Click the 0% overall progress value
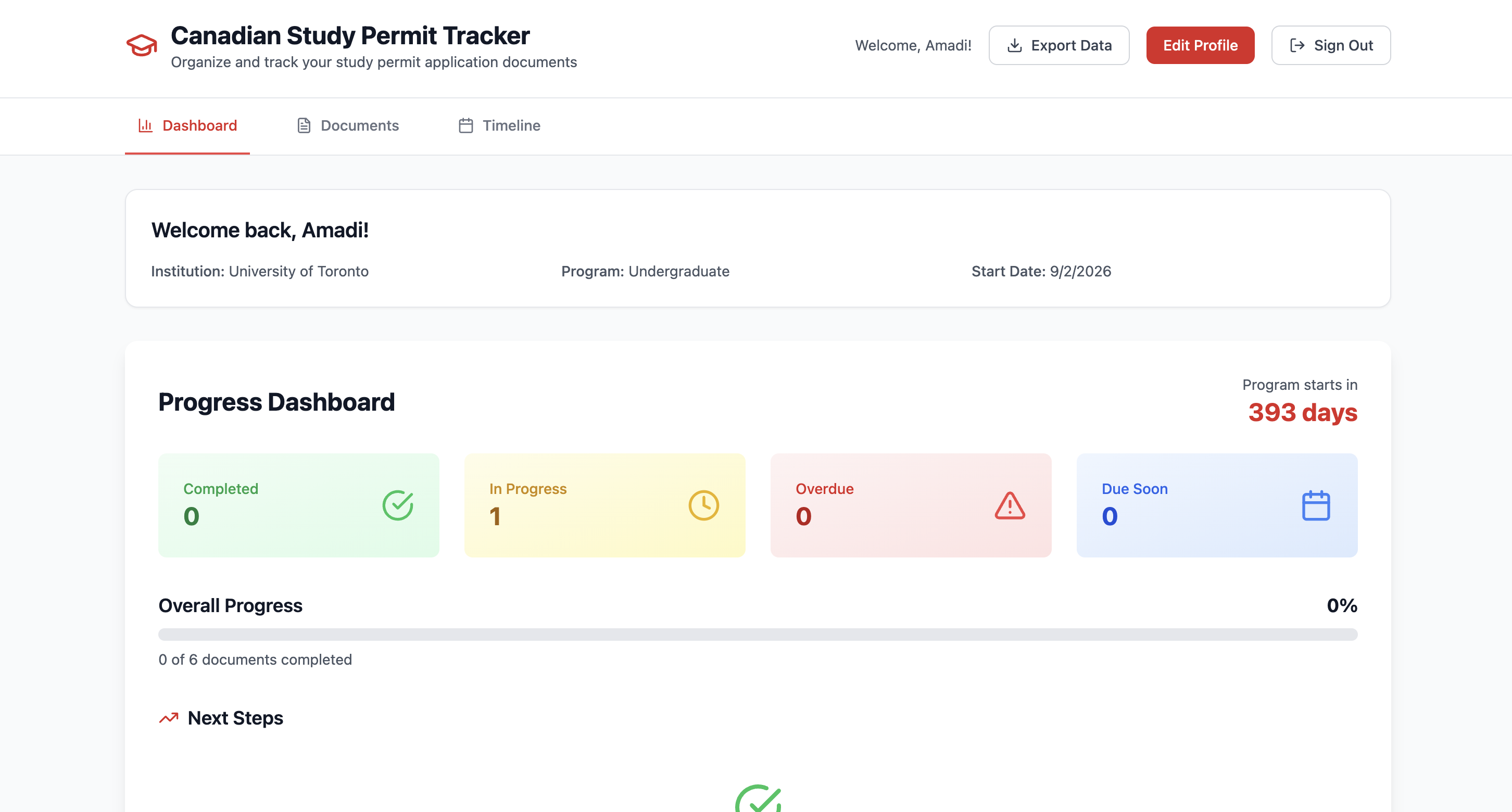This screenshot has height=812, width=1512. pos(1342,605)
